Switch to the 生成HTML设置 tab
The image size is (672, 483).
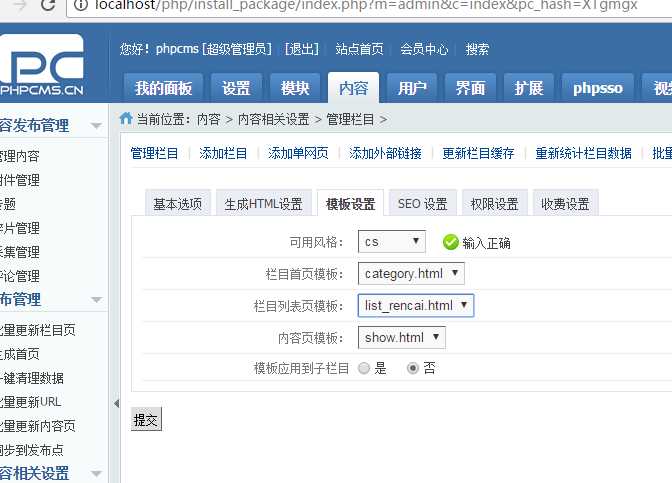264,204
